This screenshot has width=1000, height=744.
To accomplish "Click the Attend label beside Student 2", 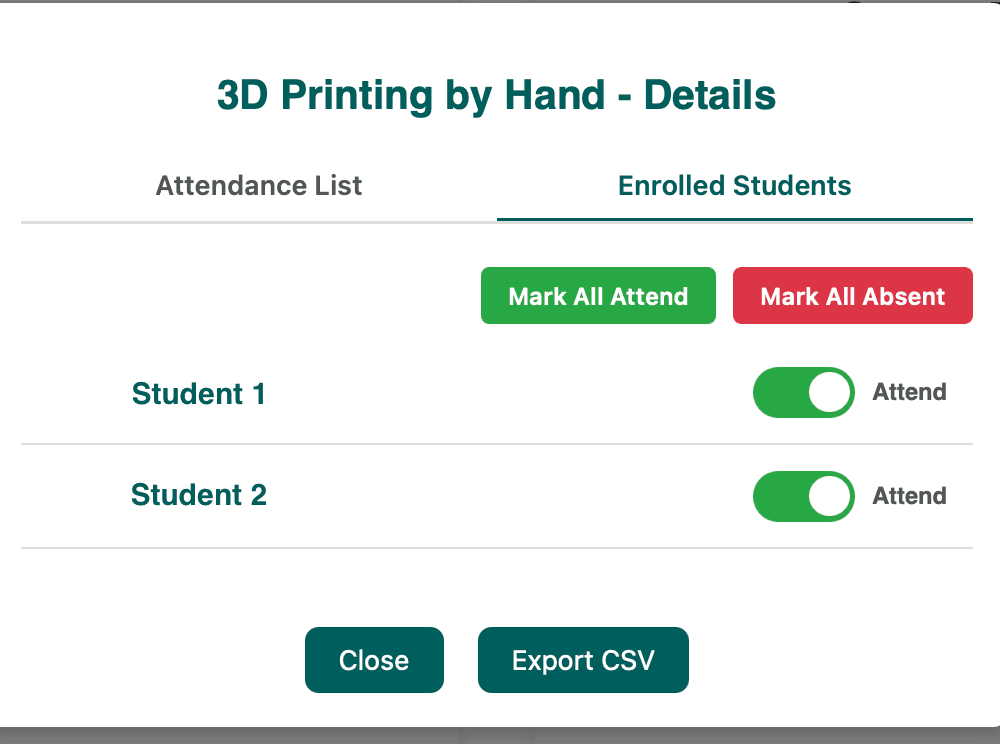I will pos(909,496).
